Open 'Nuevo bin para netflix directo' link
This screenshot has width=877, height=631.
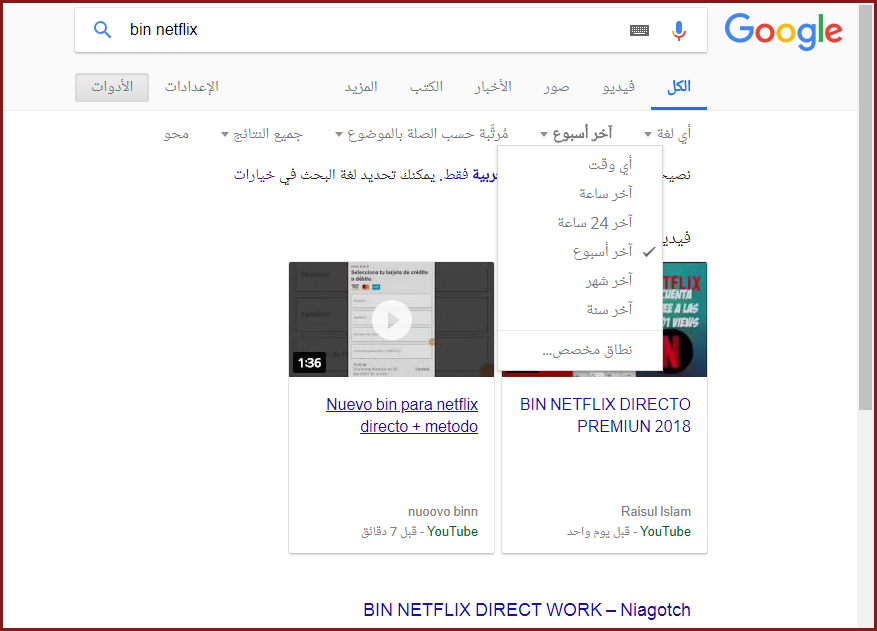pyautogui.click(x=402, y=415)
